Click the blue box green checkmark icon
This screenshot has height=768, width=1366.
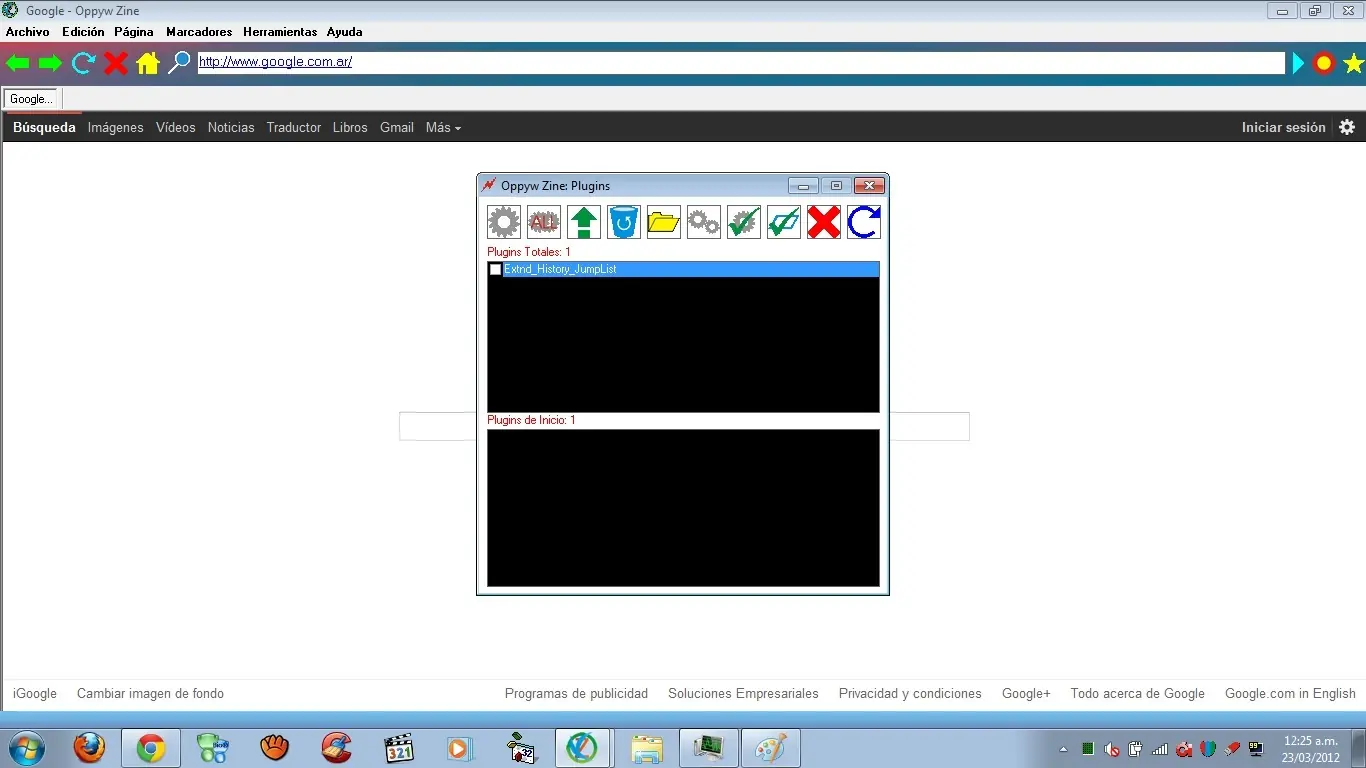[x=784, y=222]
